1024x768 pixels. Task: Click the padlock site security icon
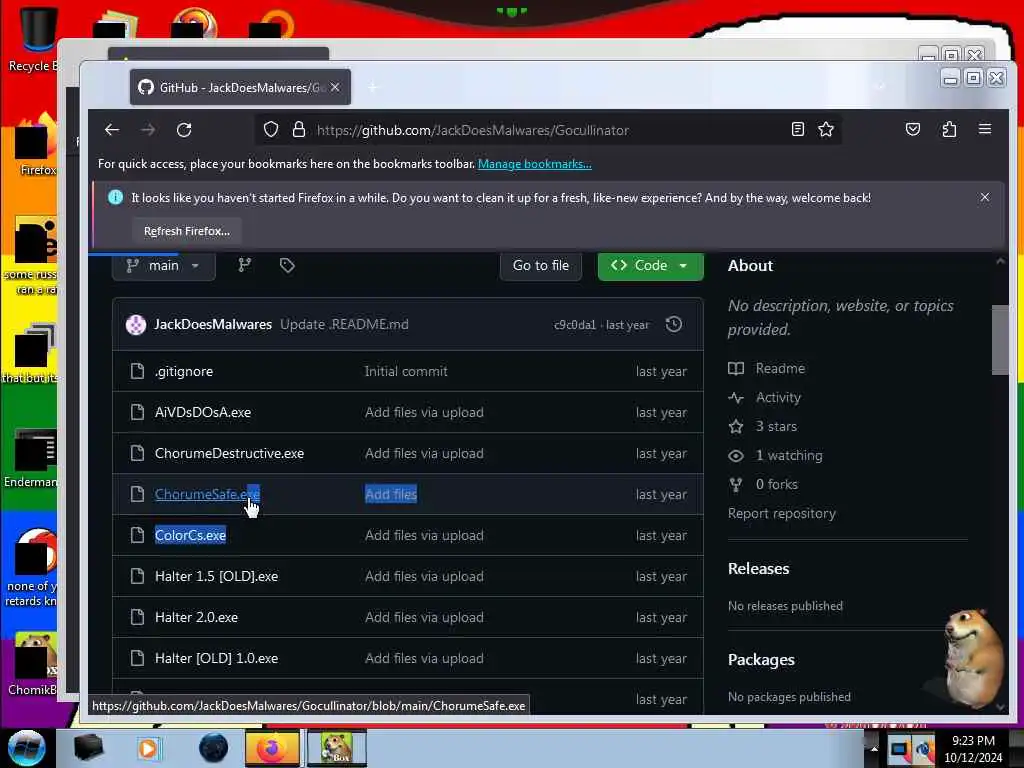tap(299, 130)
